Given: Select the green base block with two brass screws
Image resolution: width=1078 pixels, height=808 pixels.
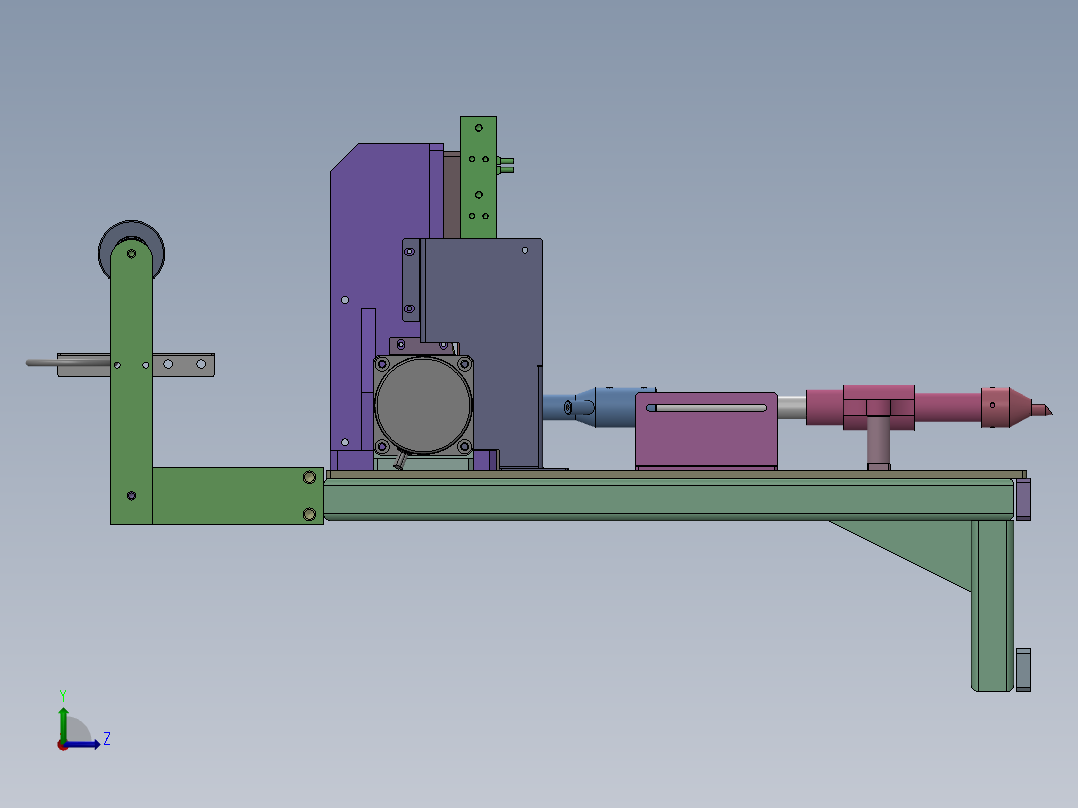Looking at the screenshot, I should click(237, 496).
